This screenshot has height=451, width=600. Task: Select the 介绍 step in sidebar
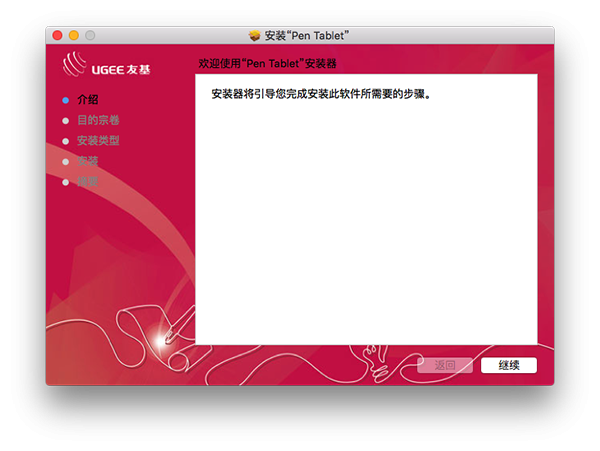(x=88, y=100)
